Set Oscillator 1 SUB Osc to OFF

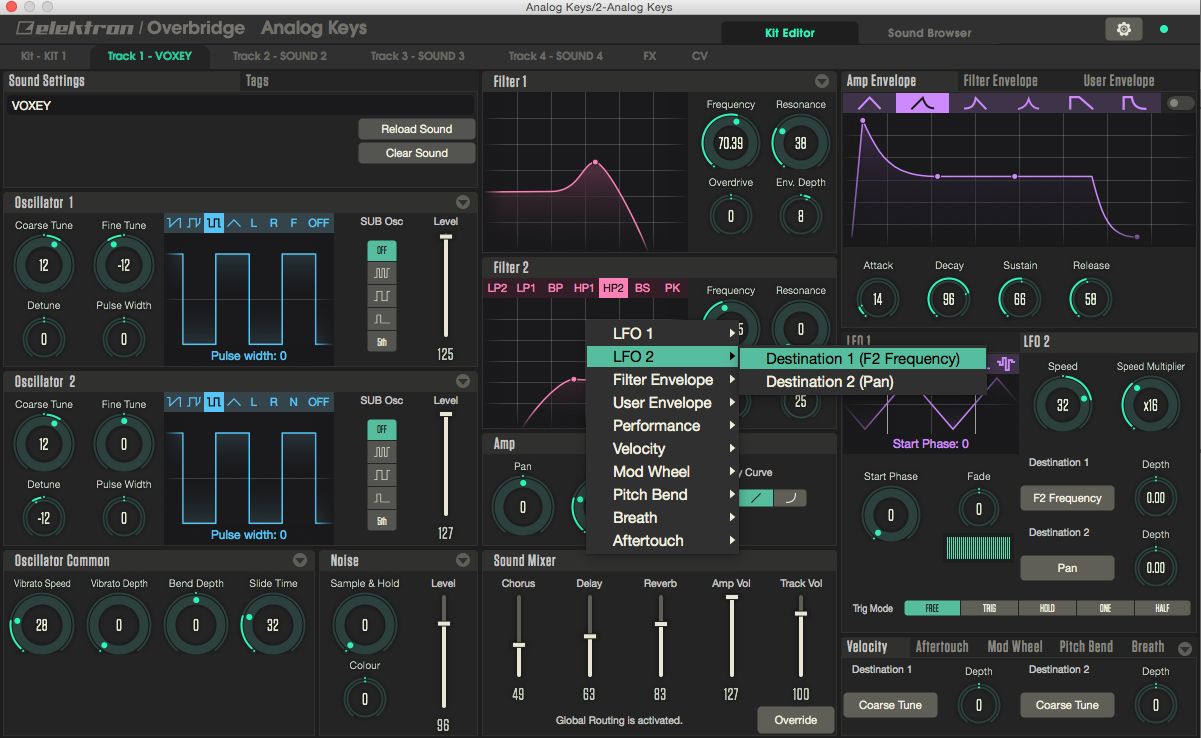point(382,250)
